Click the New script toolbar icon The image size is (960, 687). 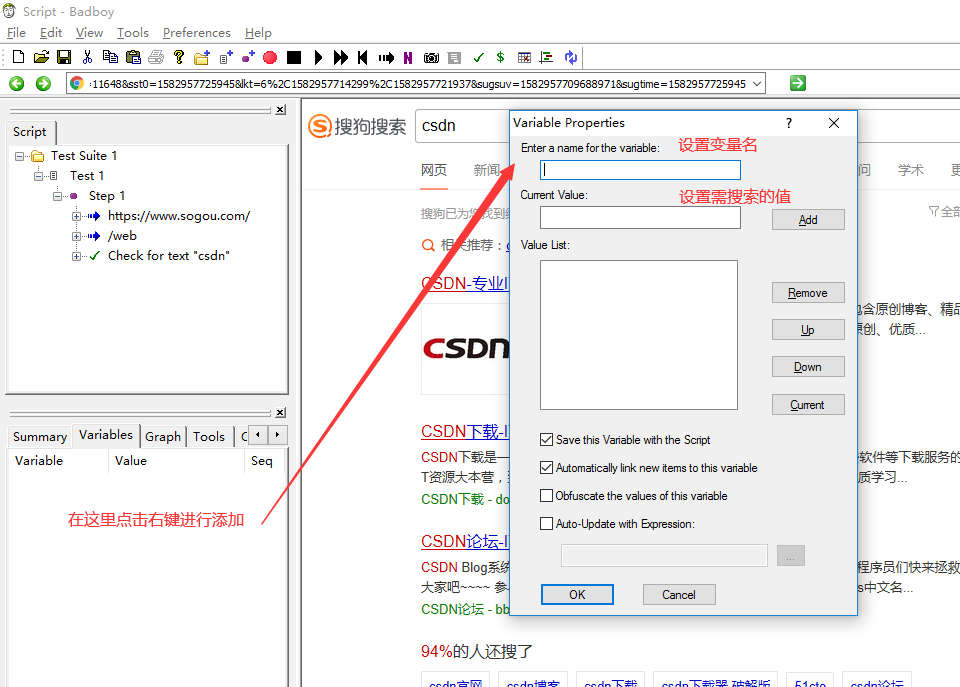pos(18,57)
